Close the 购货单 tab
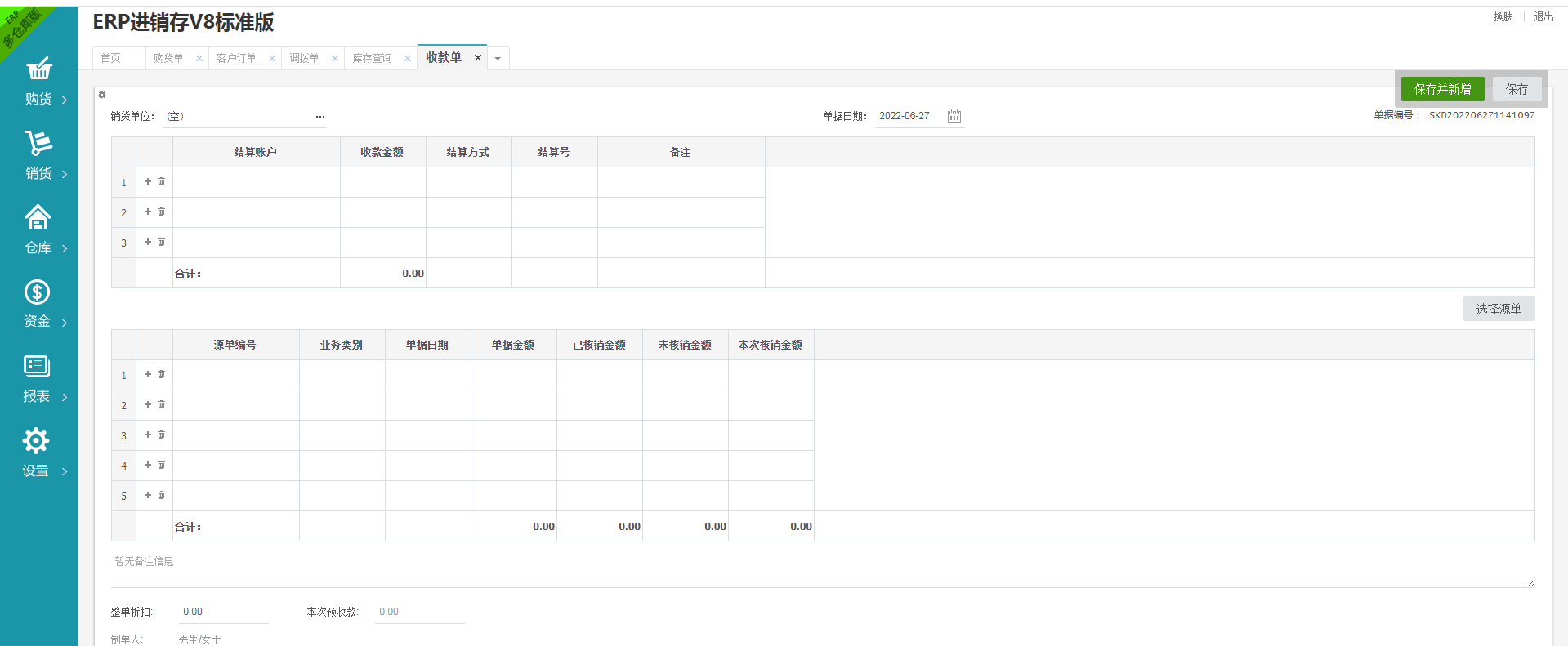The width and height of the screenshot is (1568, 646). [x=199, y=58]
